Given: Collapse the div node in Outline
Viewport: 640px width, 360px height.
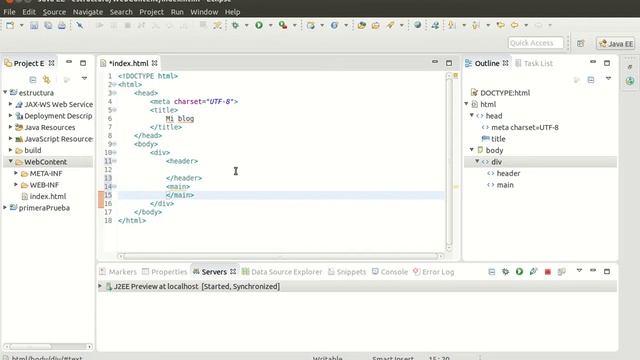Looking at the screenshot, I should (x=477, y=161).
